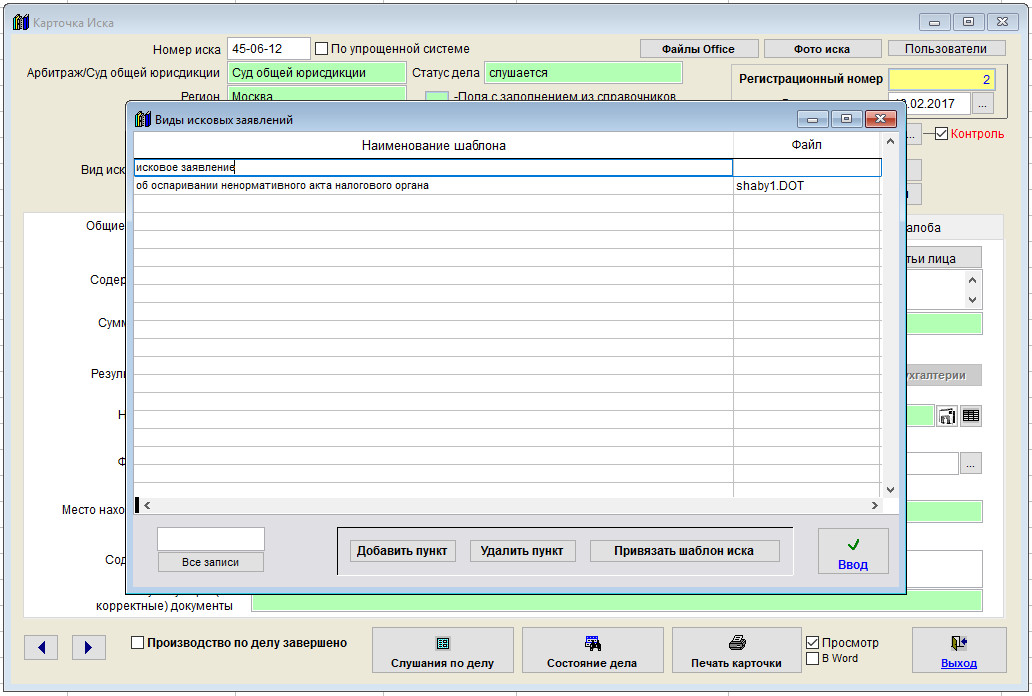This screenshot has width=1032, height=696.
Task: Click the table grid icon on the right
Action: pyautogui.click(x=971, y=416)
